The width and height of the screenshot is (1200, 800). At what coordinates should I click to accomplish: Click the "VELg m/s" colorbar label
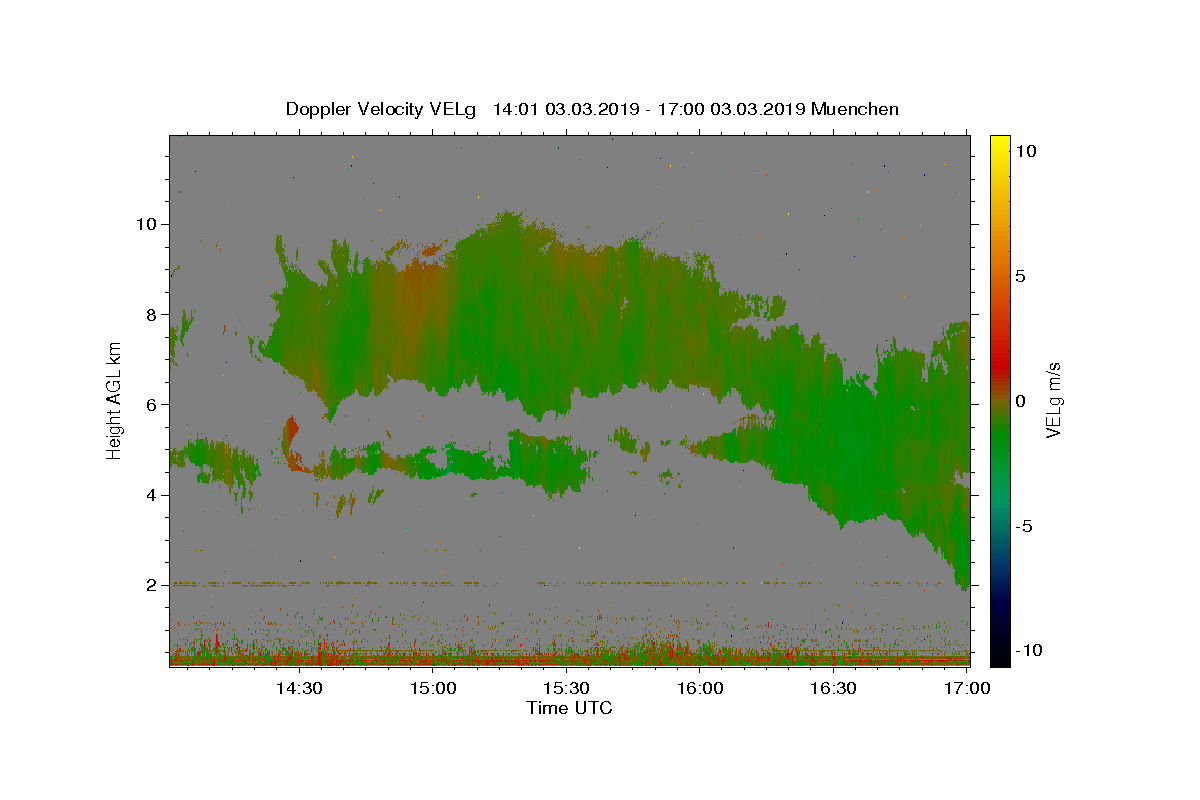click(x=1054, y=401)
